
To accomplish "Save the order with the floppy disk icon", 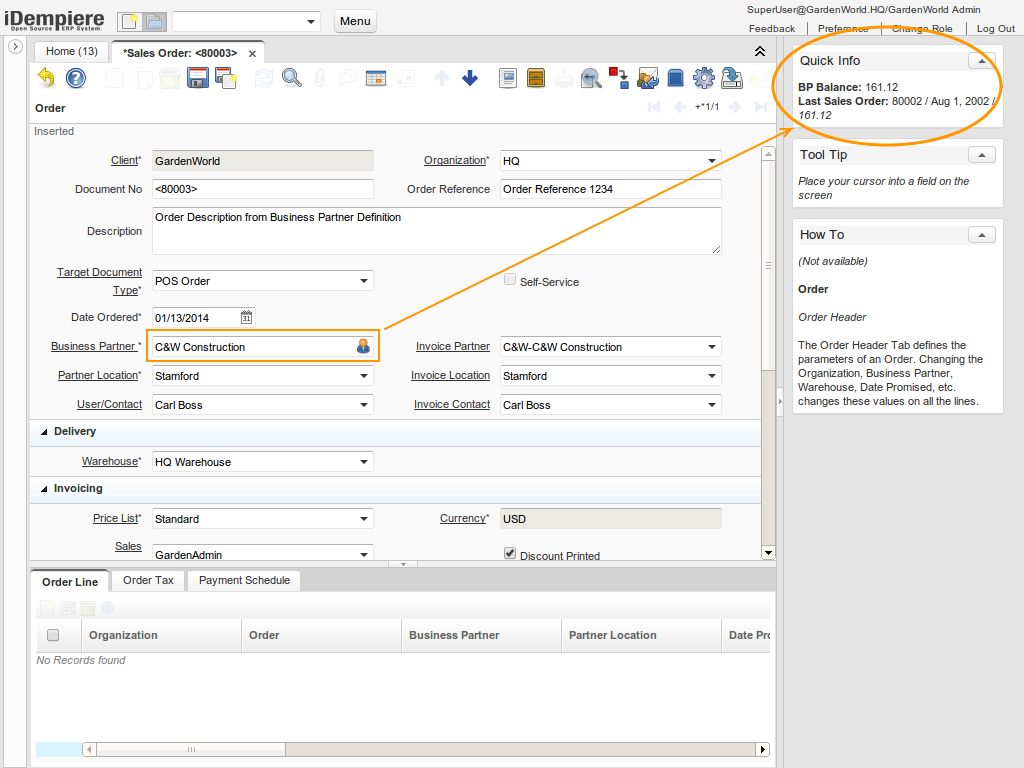I will (x=197, y=78).
